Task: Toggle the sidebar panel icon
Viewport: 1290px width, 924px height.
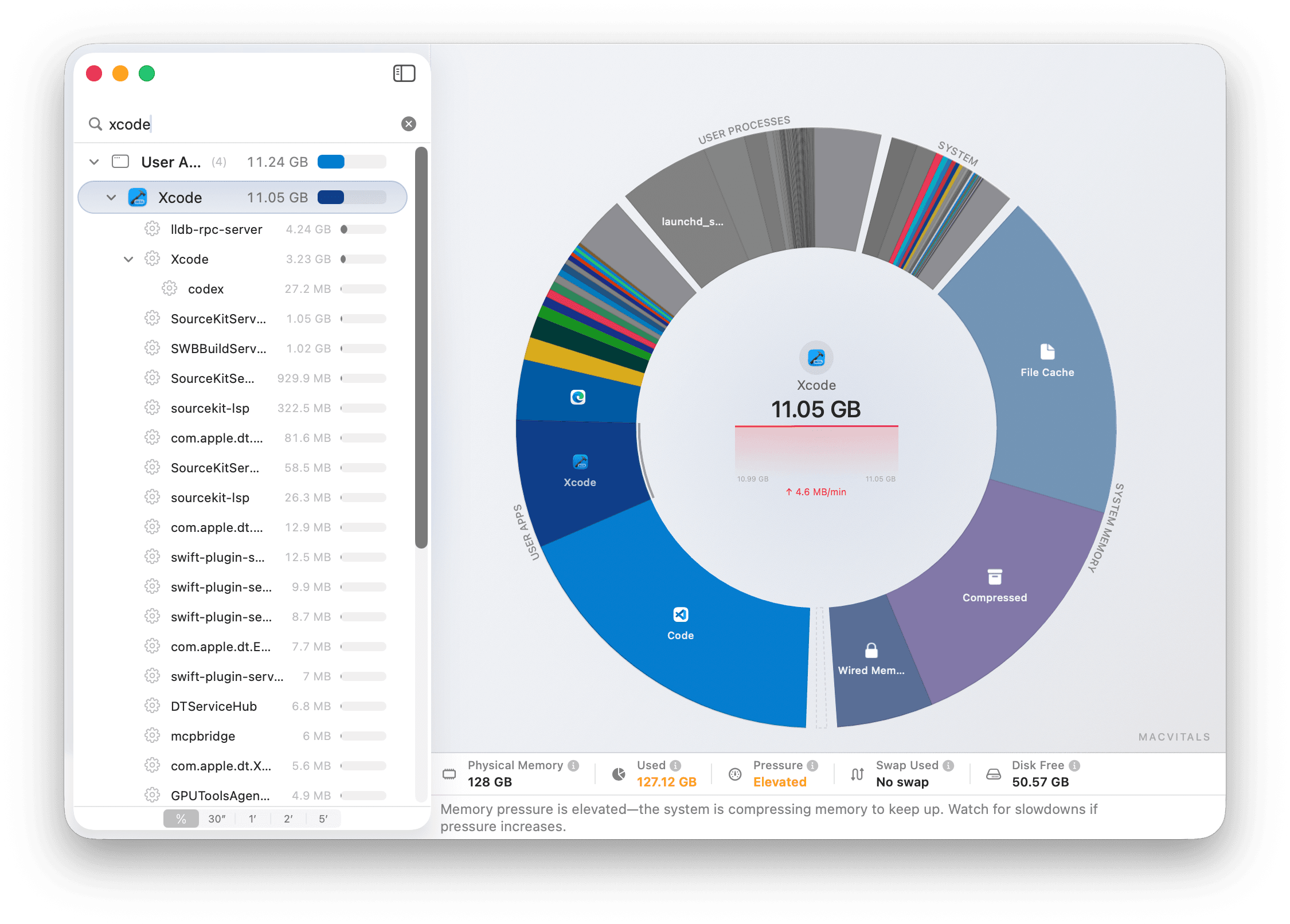Action: pos(404,73)
